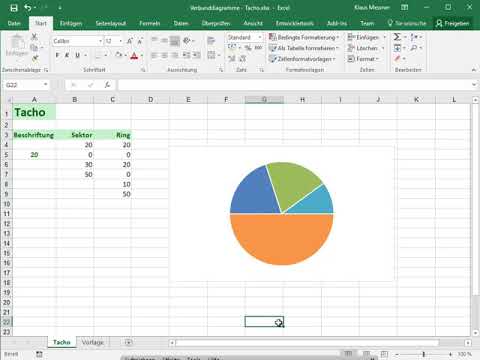
Task: Open the Standard number format dropdown
Action: click(260, 37)
